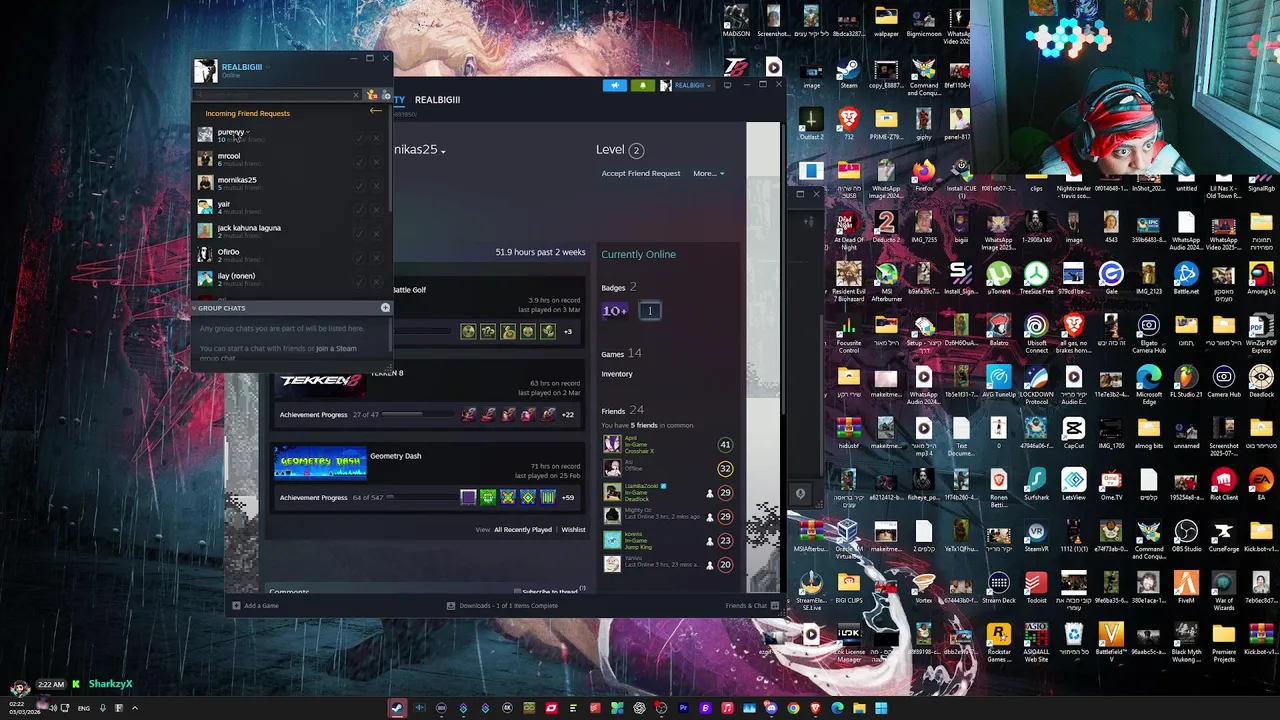The height and width of the screenshot is (720, 1280).
Task: Open pending friend invites icon in friends list
Action: click(x=372, y=95)
